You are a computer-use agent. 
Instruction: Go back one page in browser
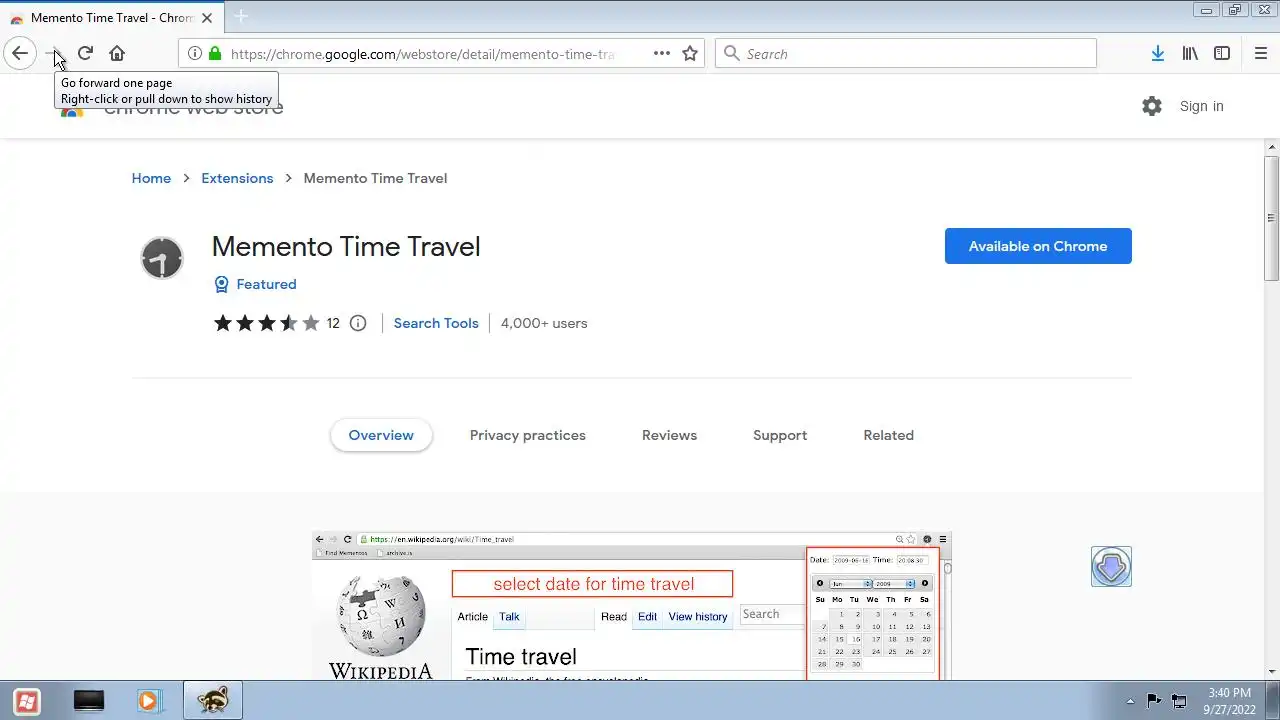point(20,54)
